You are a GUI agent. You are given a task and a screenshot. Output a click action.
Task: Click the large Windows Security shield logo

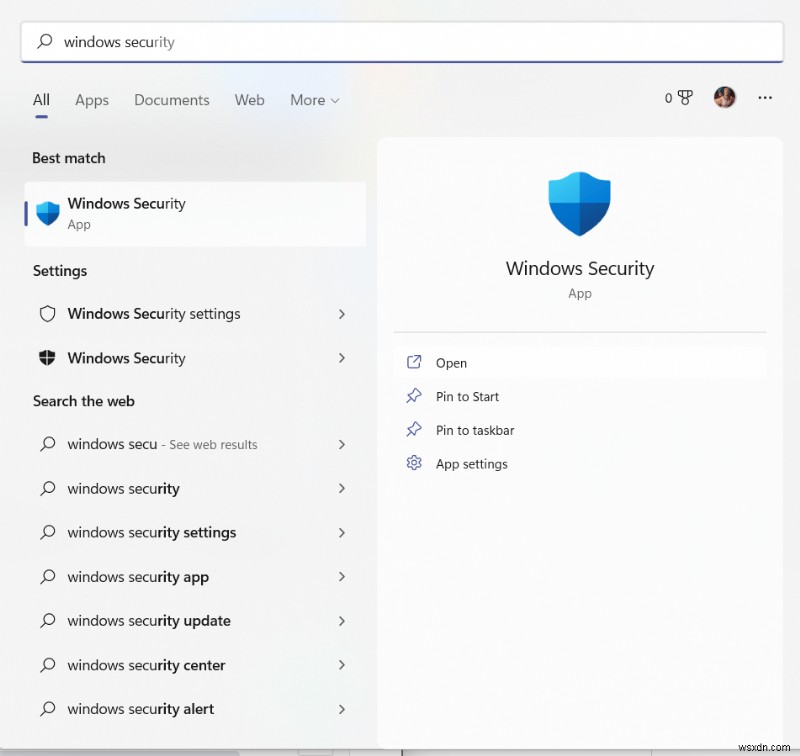579,203
